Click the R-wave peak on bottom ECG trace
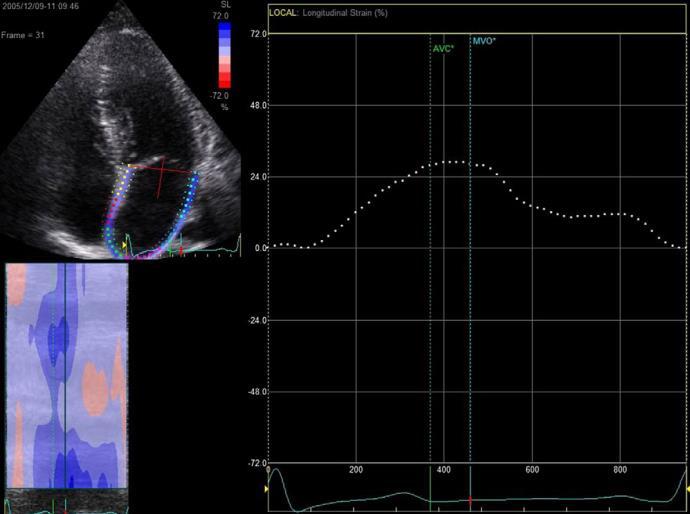690x514 pixels. (x=275, y=470)
